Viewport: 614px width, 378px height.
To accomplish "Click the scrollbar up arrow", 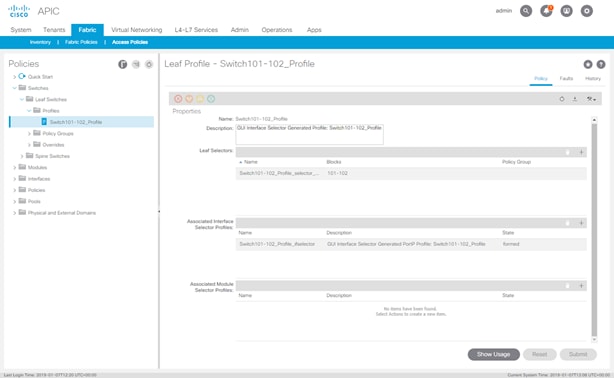I will point(594,119).
